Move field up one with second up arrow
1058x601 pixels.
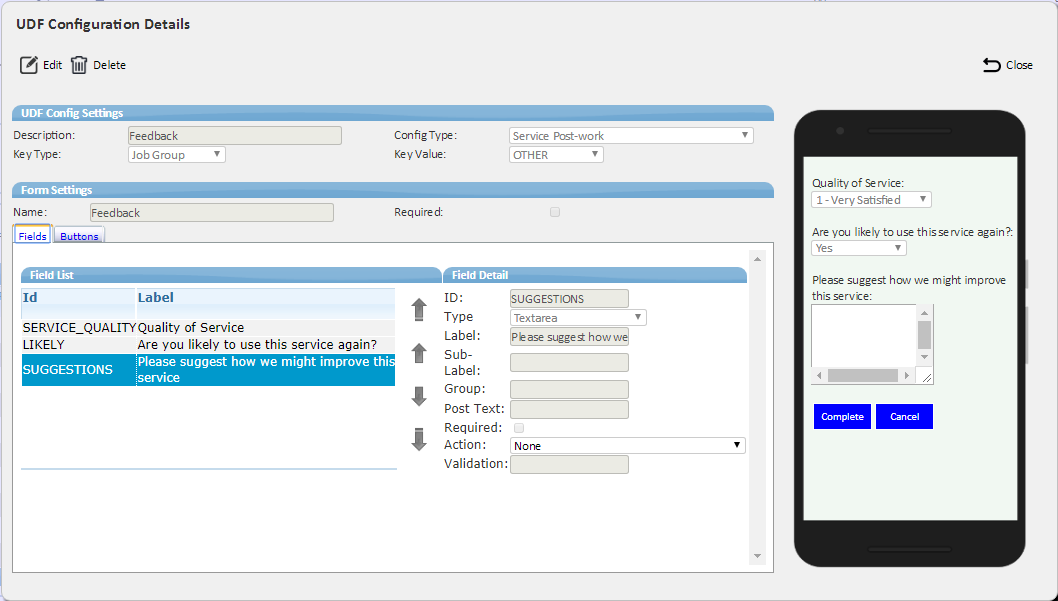pos(419,353)
